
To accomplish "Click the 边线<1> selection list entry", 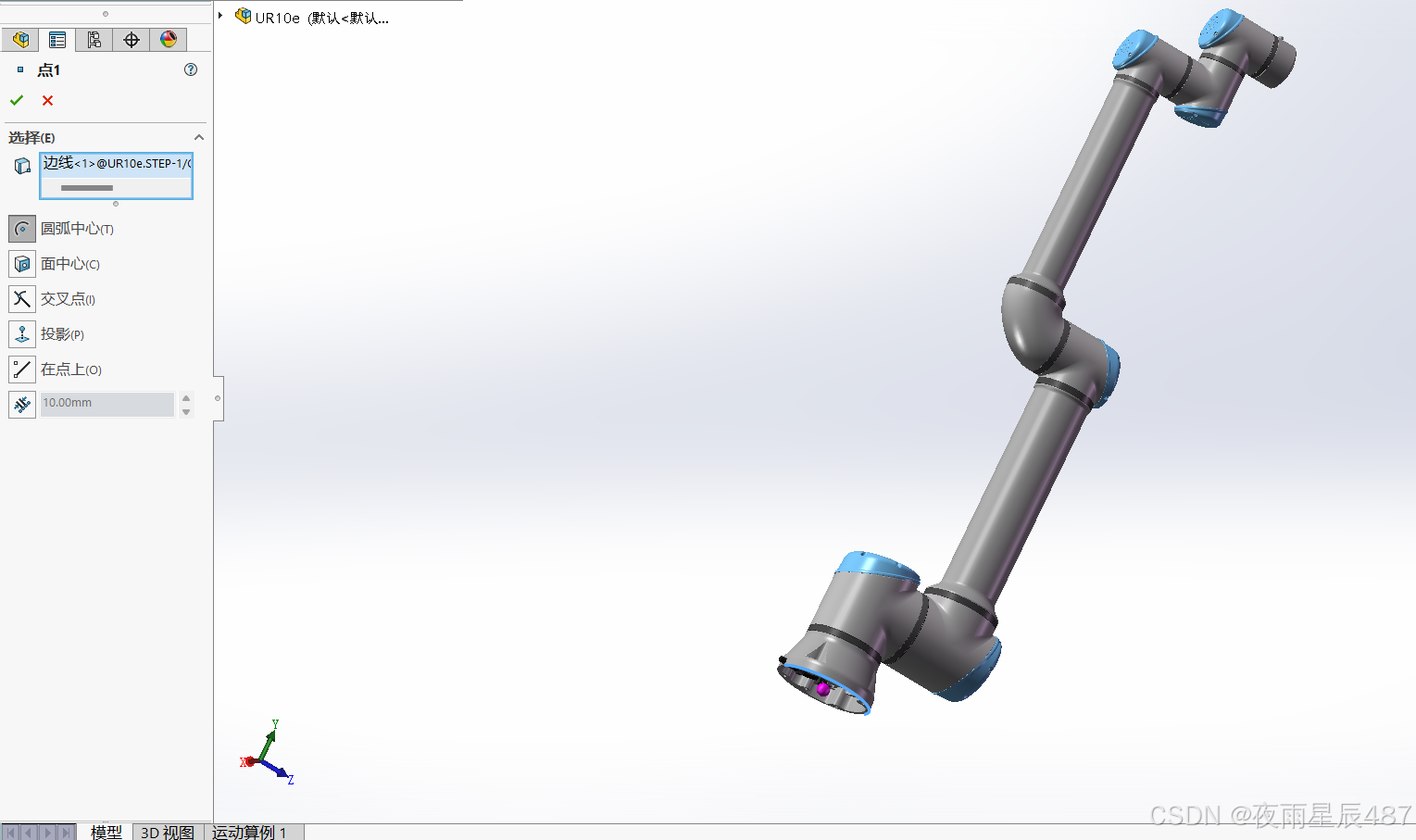I will 116,163.
